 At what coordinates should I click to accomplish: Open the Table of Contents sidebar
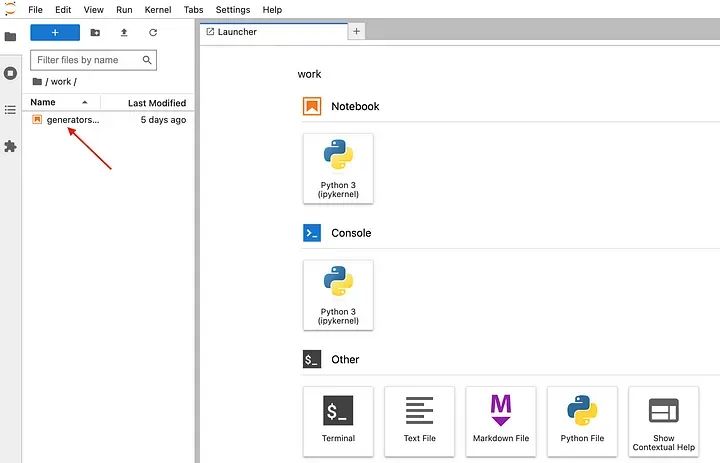point(10,109)
